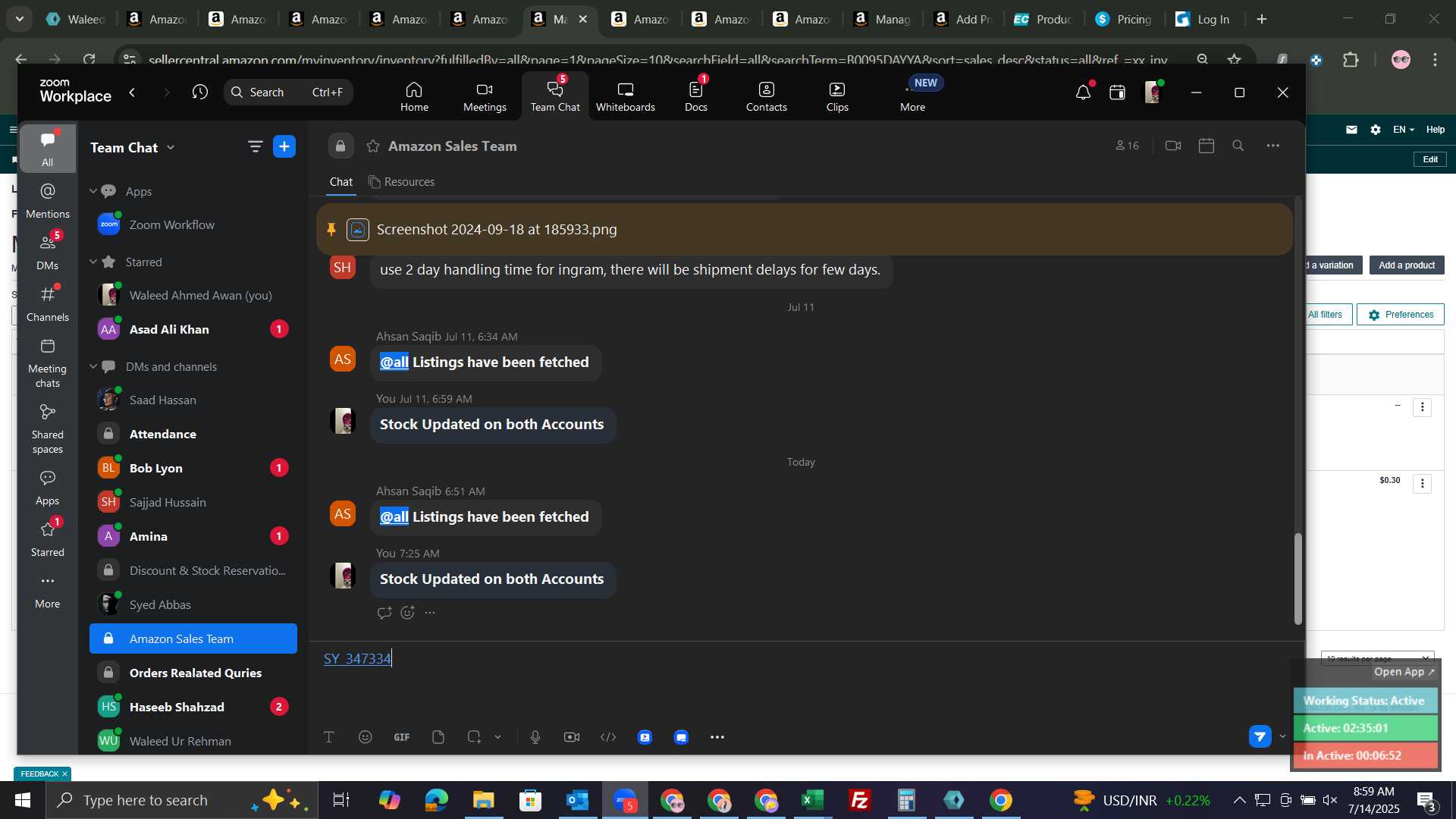Switch to the Resources tab
Viewport: 1456px width, 819px height.
[x=401, y=182]
